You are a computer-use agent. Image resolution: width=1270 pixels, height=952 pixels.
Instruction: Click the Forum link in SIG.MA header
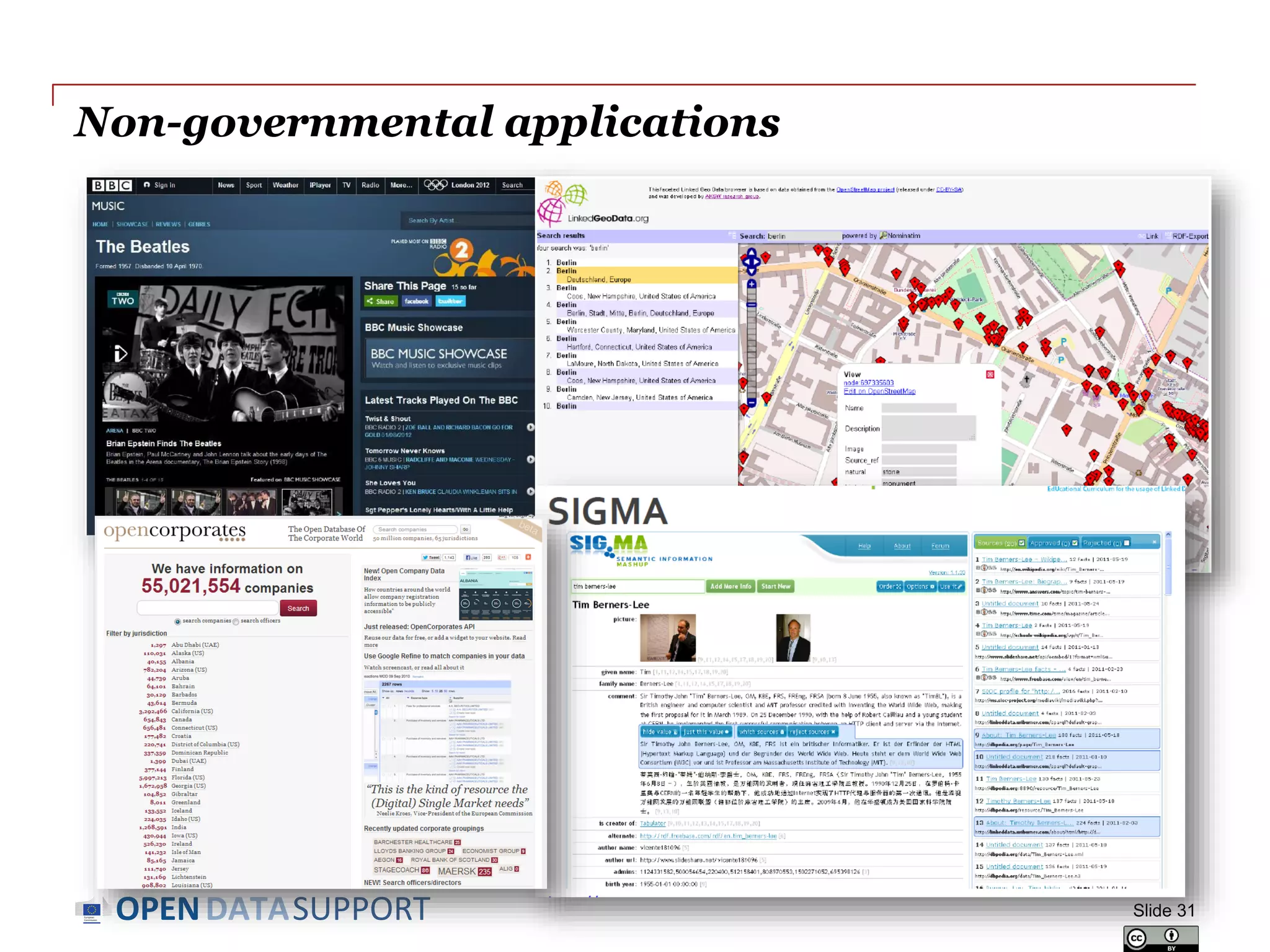(940, 546)
